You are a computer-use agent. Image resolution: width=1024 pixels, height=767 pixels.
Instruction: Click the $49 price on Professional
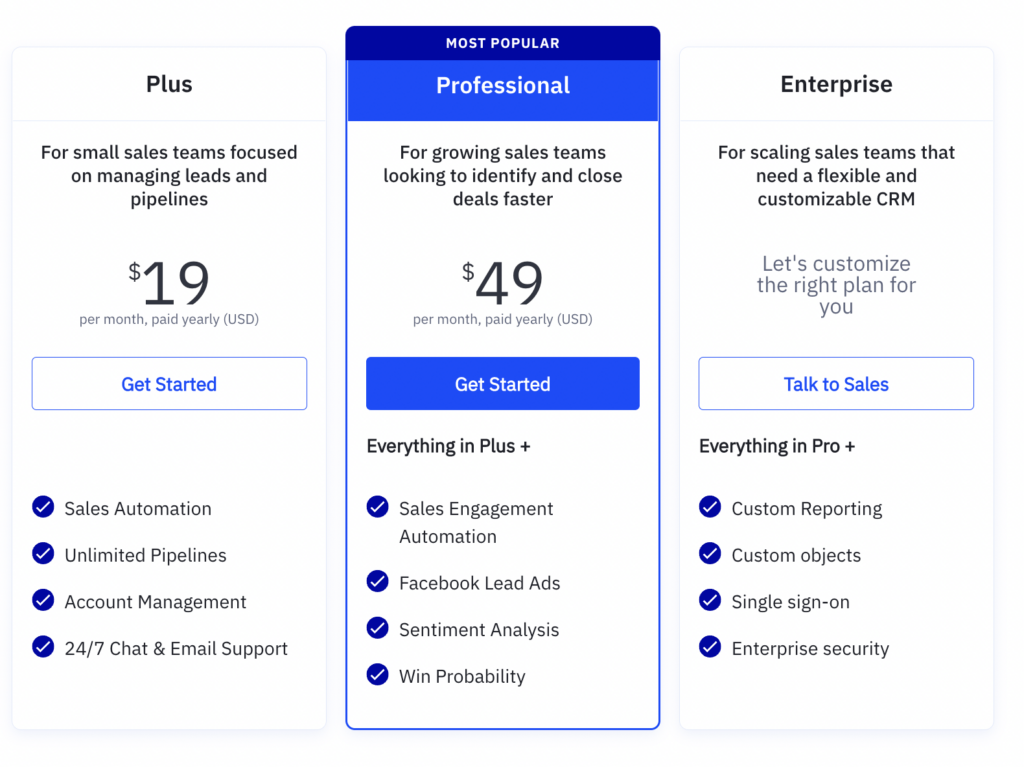click(x=502, y=282)
